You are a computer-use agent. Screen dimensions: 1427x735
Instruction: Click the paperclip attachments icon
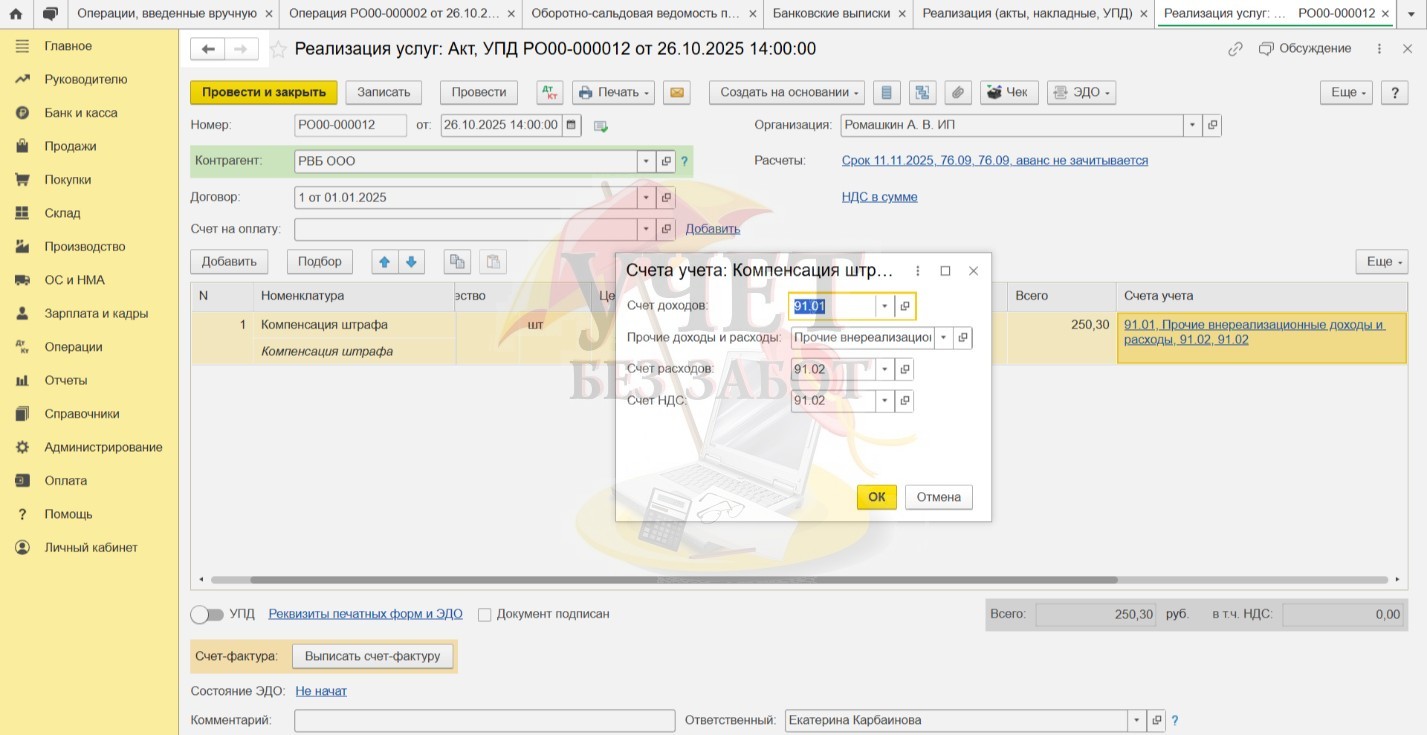pyautogui.click(x=957, y=92)
